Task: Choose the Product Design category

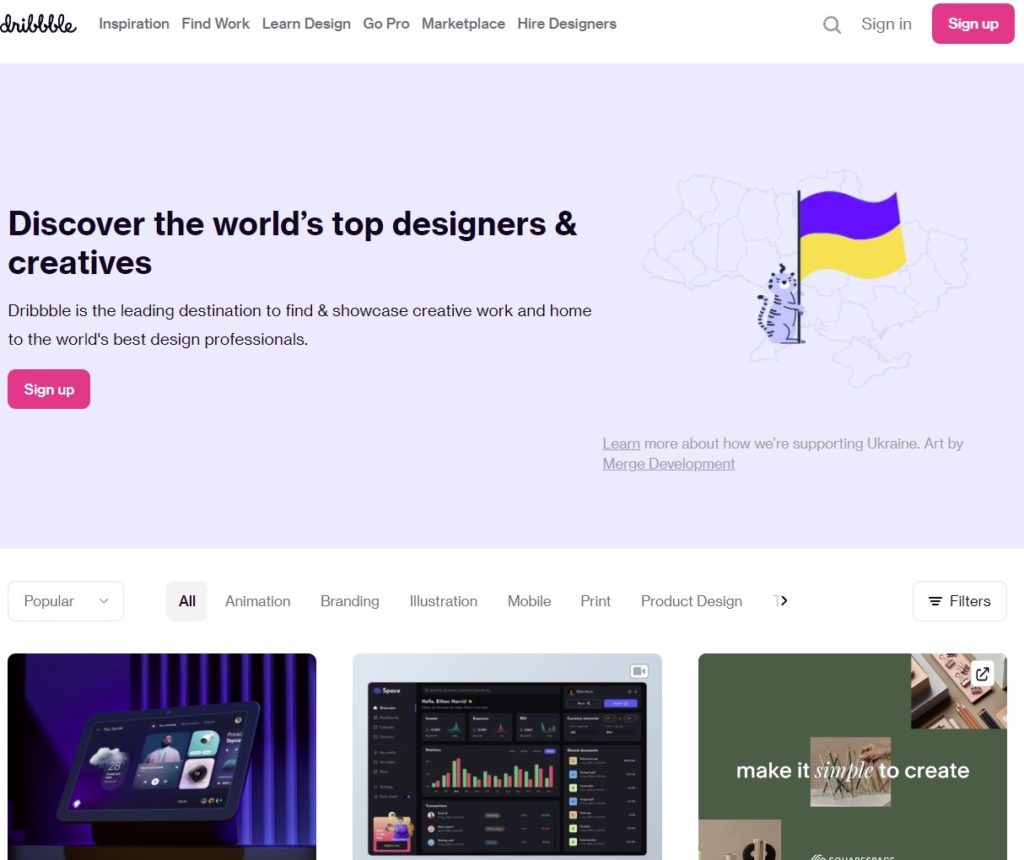Action: coord(691,601)
